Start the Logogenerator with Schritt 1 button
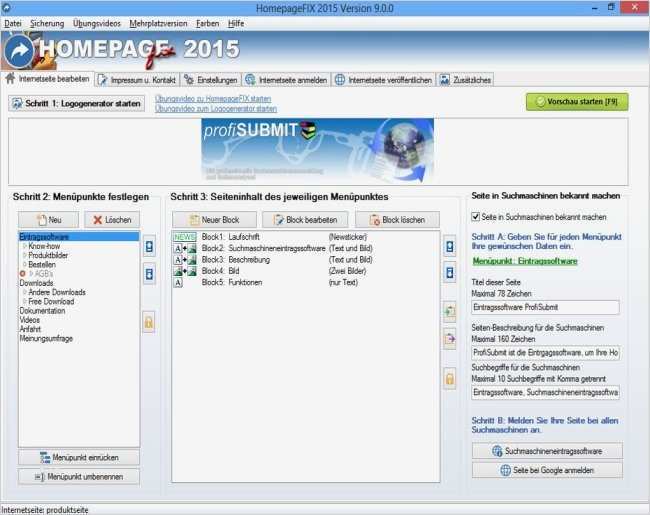650x515 pixels. (x=76, y=104)
